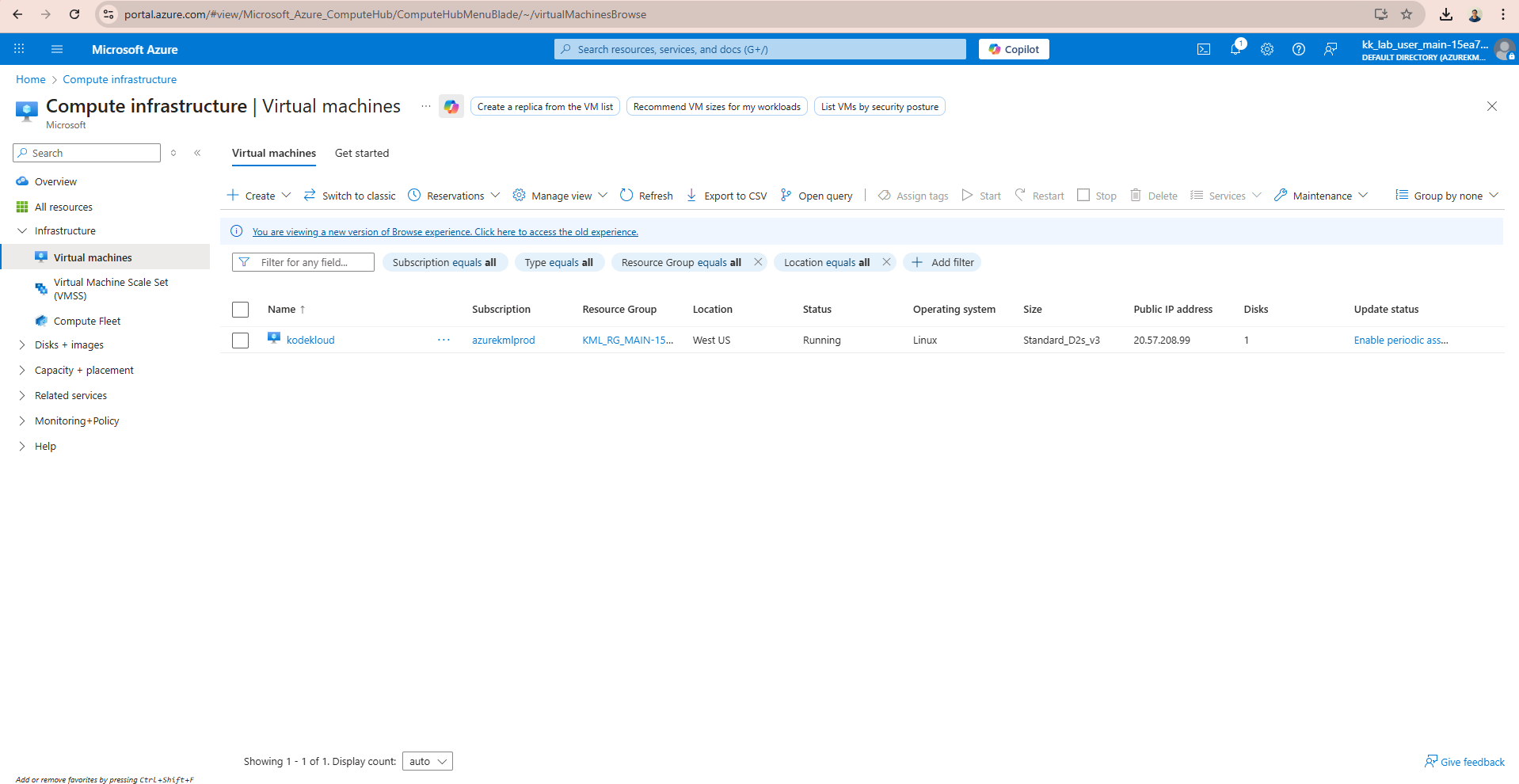This screenshot has width=1519, height=784.
Task: Open the notifications bell
Action: click(x=1235, y=49)
